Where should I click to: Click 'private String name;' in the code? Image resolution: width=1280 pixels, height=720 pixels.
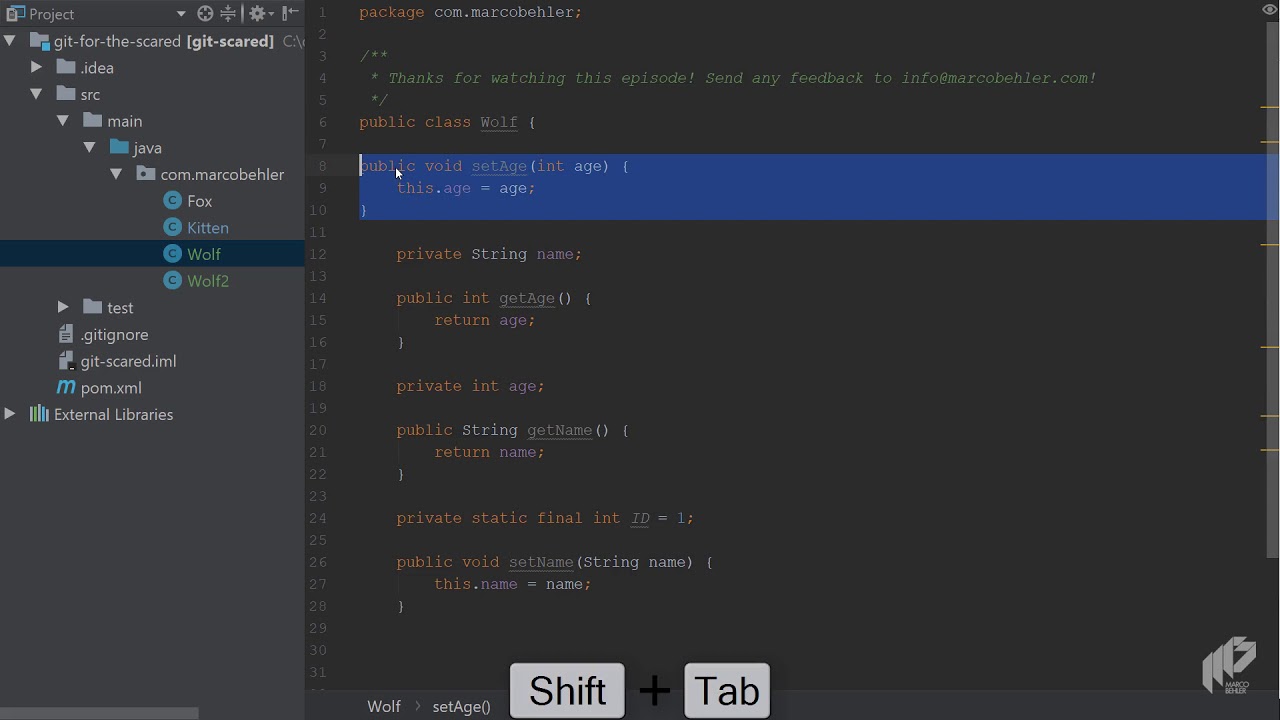pyautogui.click(x=489, y=254)
